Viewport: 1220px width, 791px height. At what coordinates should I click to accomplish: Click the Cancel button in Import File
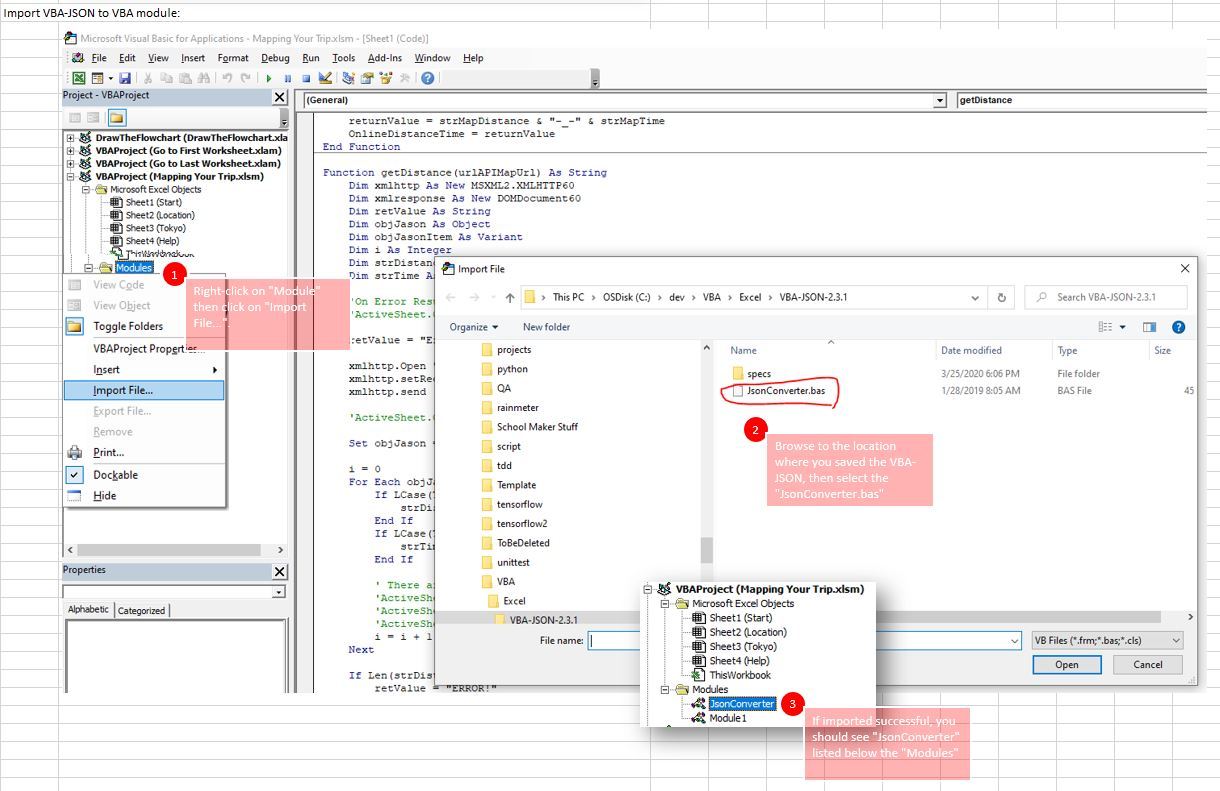[x=1148, y=664]
